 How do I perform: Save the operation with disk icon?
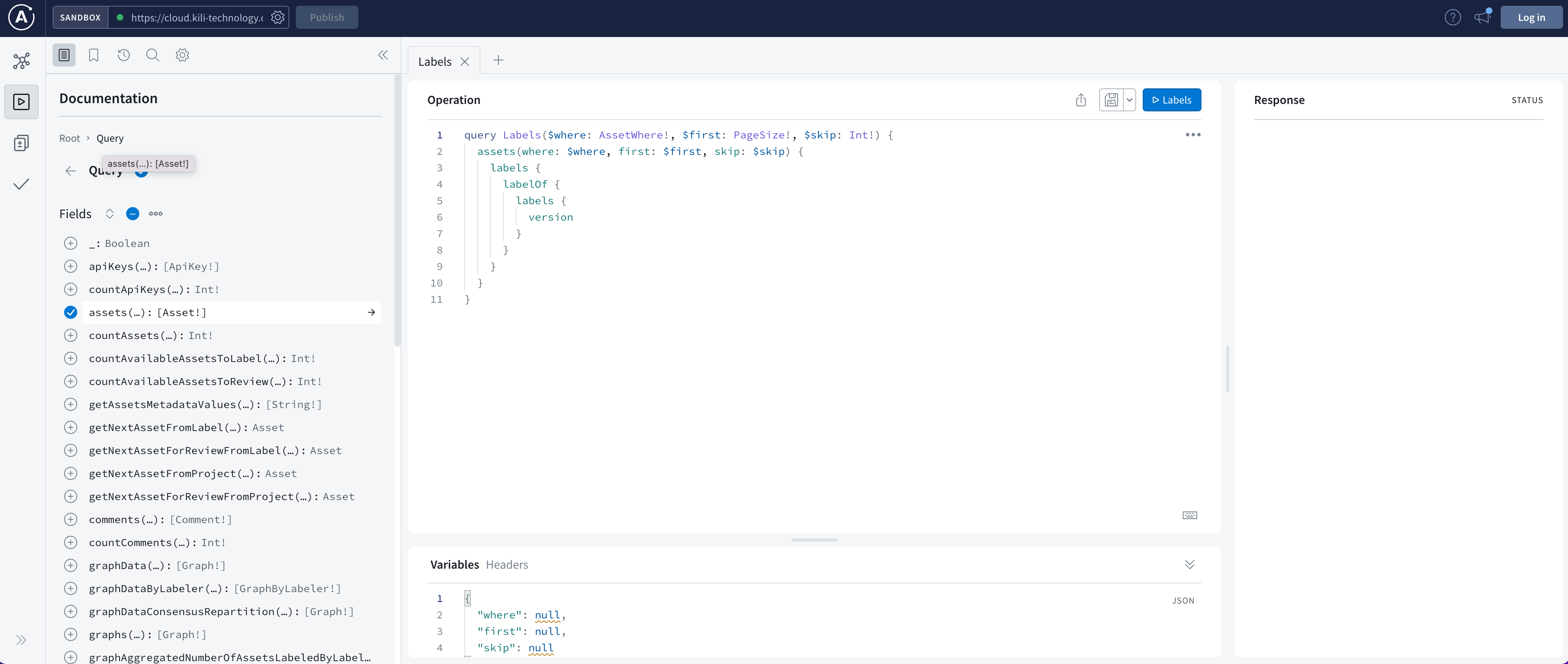point(1111,100)
